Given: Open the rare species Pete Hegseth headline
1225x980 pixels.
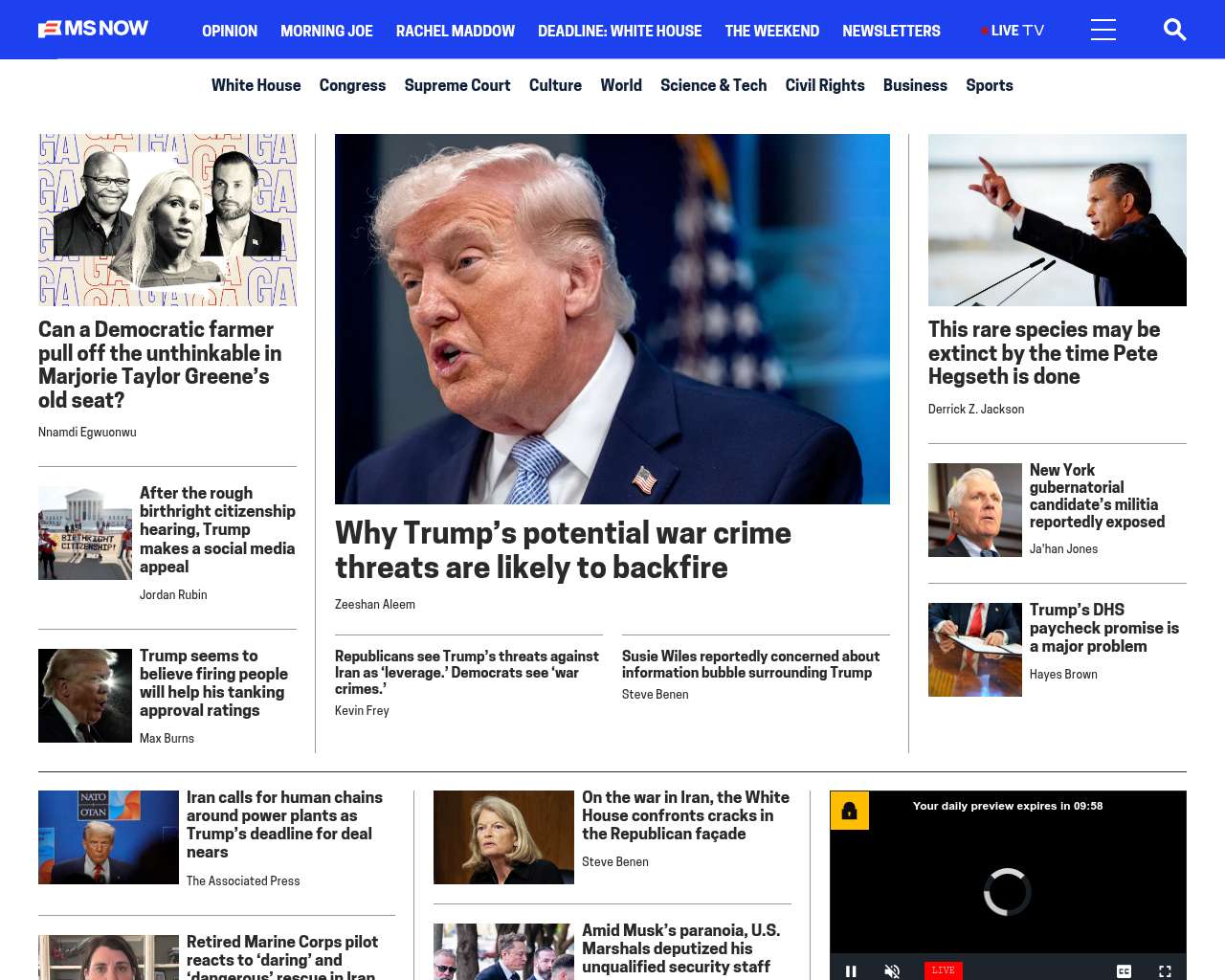Looking at the screenshot, I should 1044,353.
